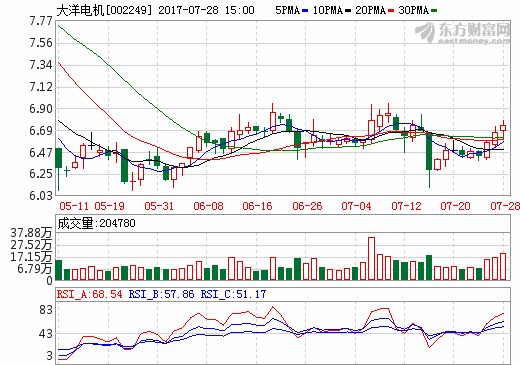Viewport: 520px width, 365px height.
Task: Click the stock code [002249]
Action: pos(129,10)
